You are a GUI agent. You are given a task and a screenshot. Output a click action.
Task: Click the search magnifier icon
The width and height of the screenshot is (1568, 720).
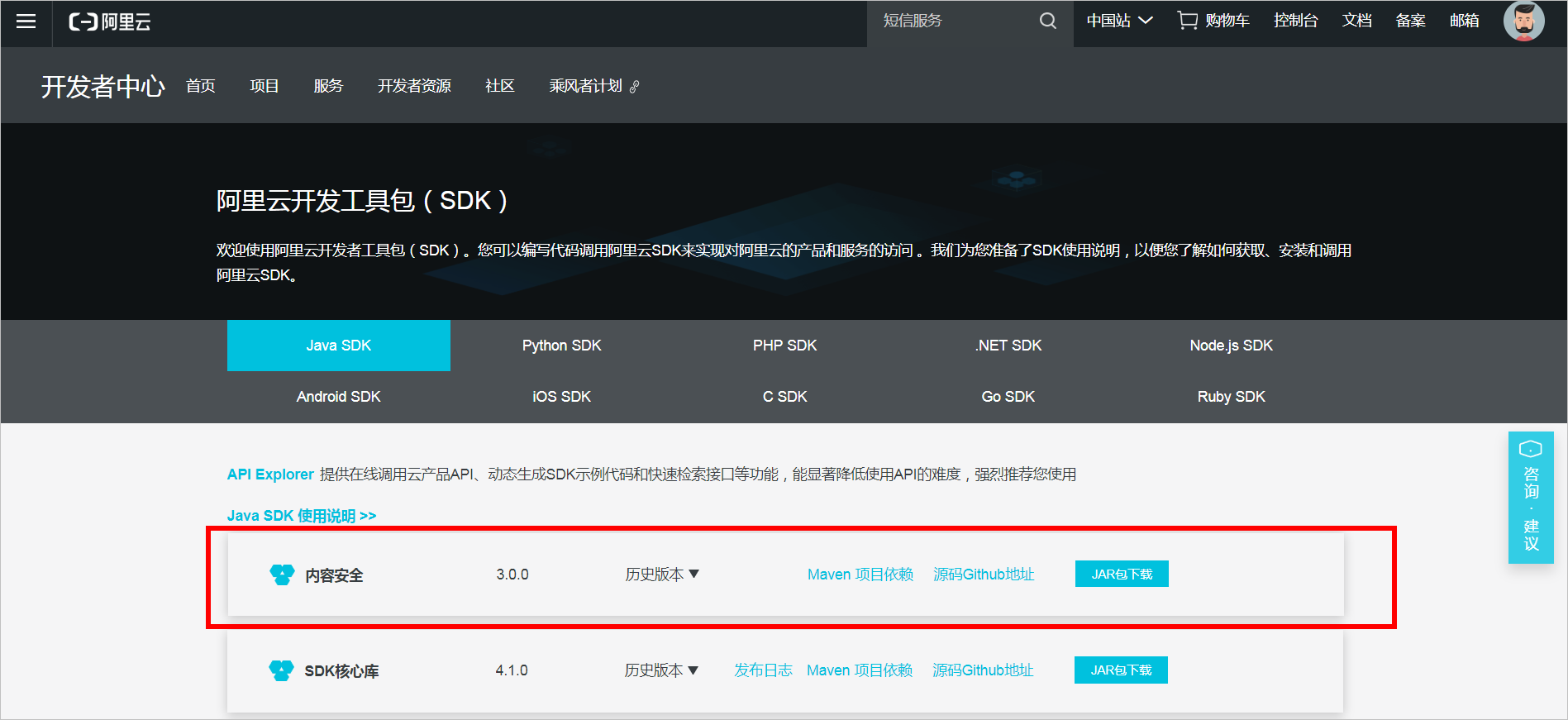(x=1047, y=21)
